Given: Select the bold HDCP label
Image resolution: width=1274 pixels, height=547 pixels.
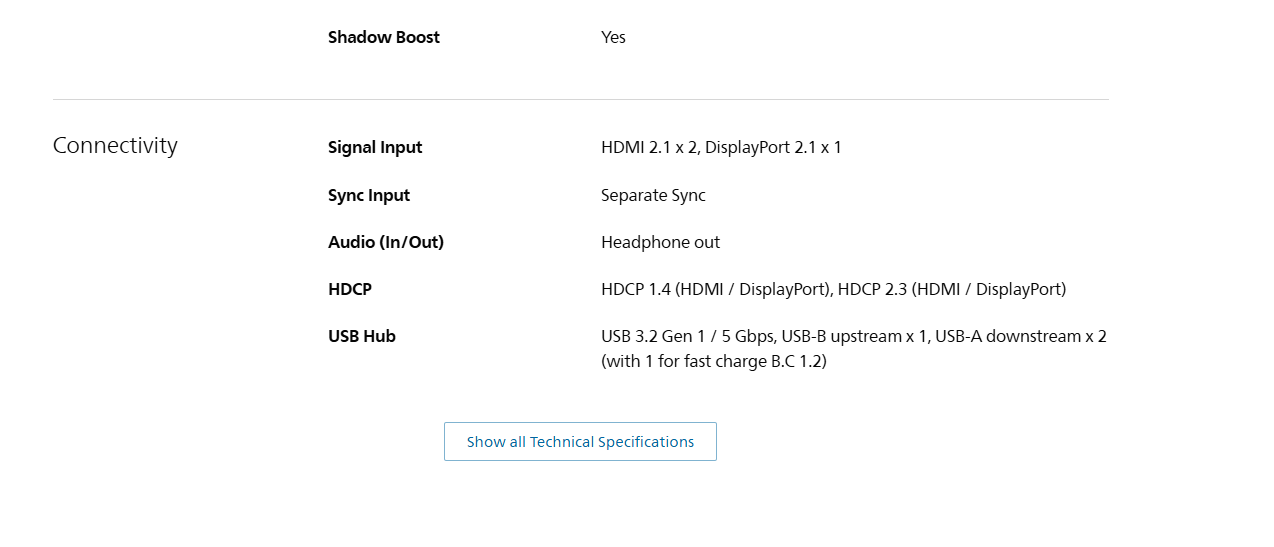Looking at the screenshot, I should point(350,289).
